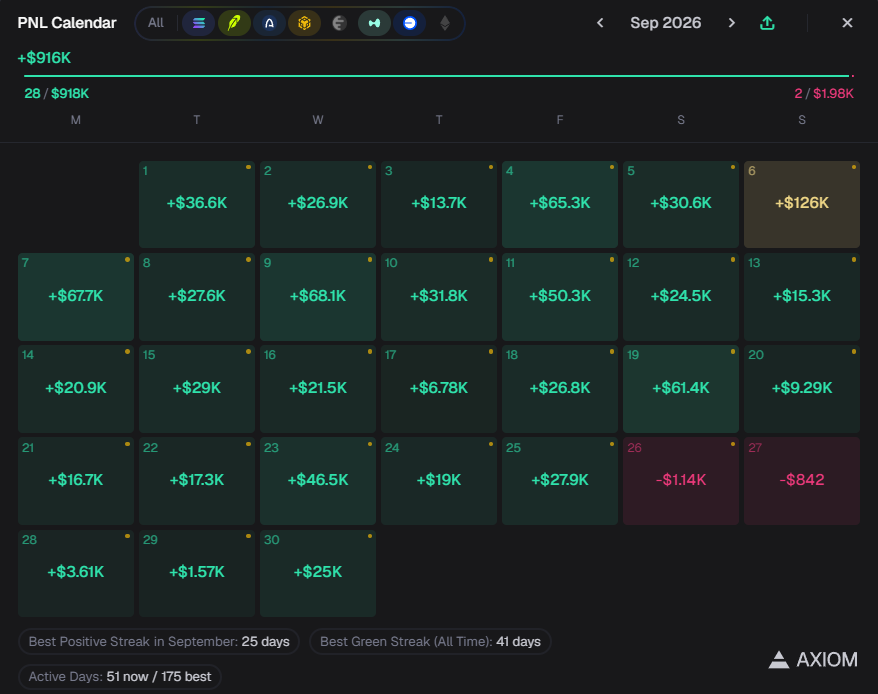The height and width of the screenshot is (694, 878).
Task: Open day 14 cell showing +$20.9K
Action: click(x=76, y=389)
